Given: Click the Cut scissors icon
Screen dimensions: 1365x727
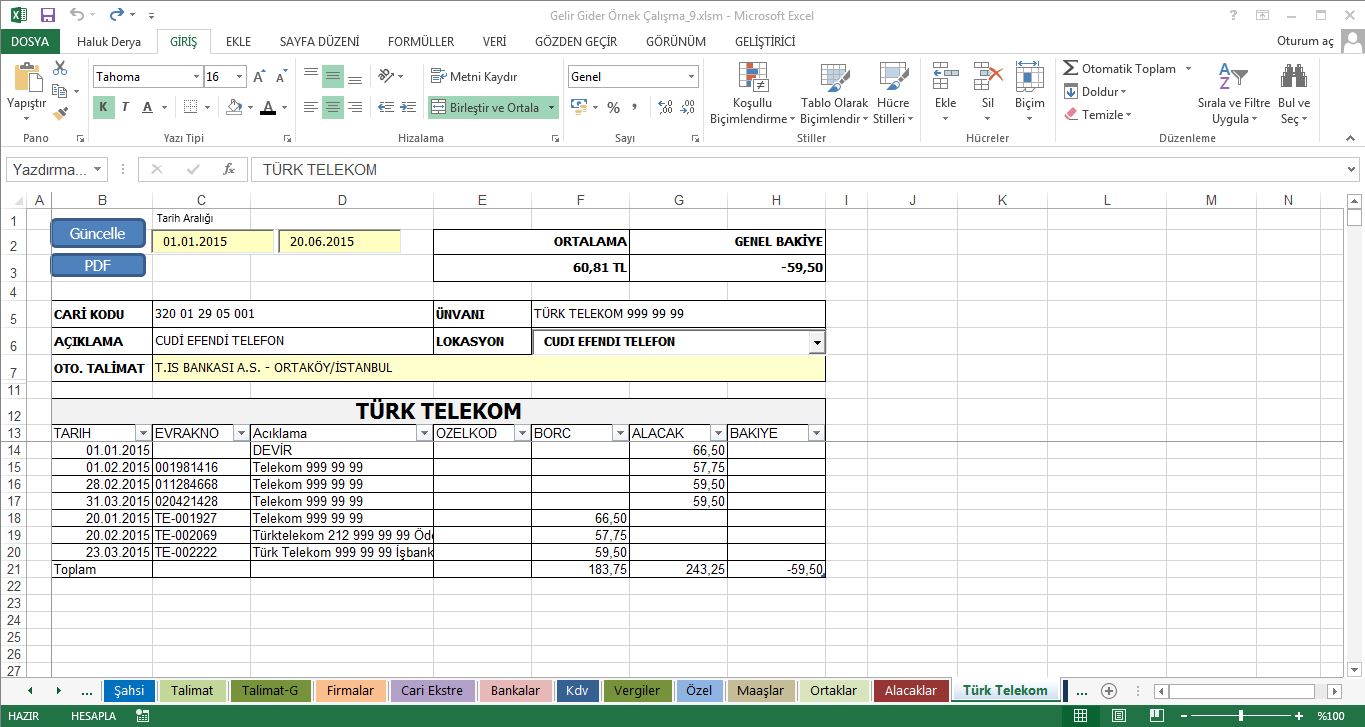Looking at the screenshot, I should coord(60,68).
